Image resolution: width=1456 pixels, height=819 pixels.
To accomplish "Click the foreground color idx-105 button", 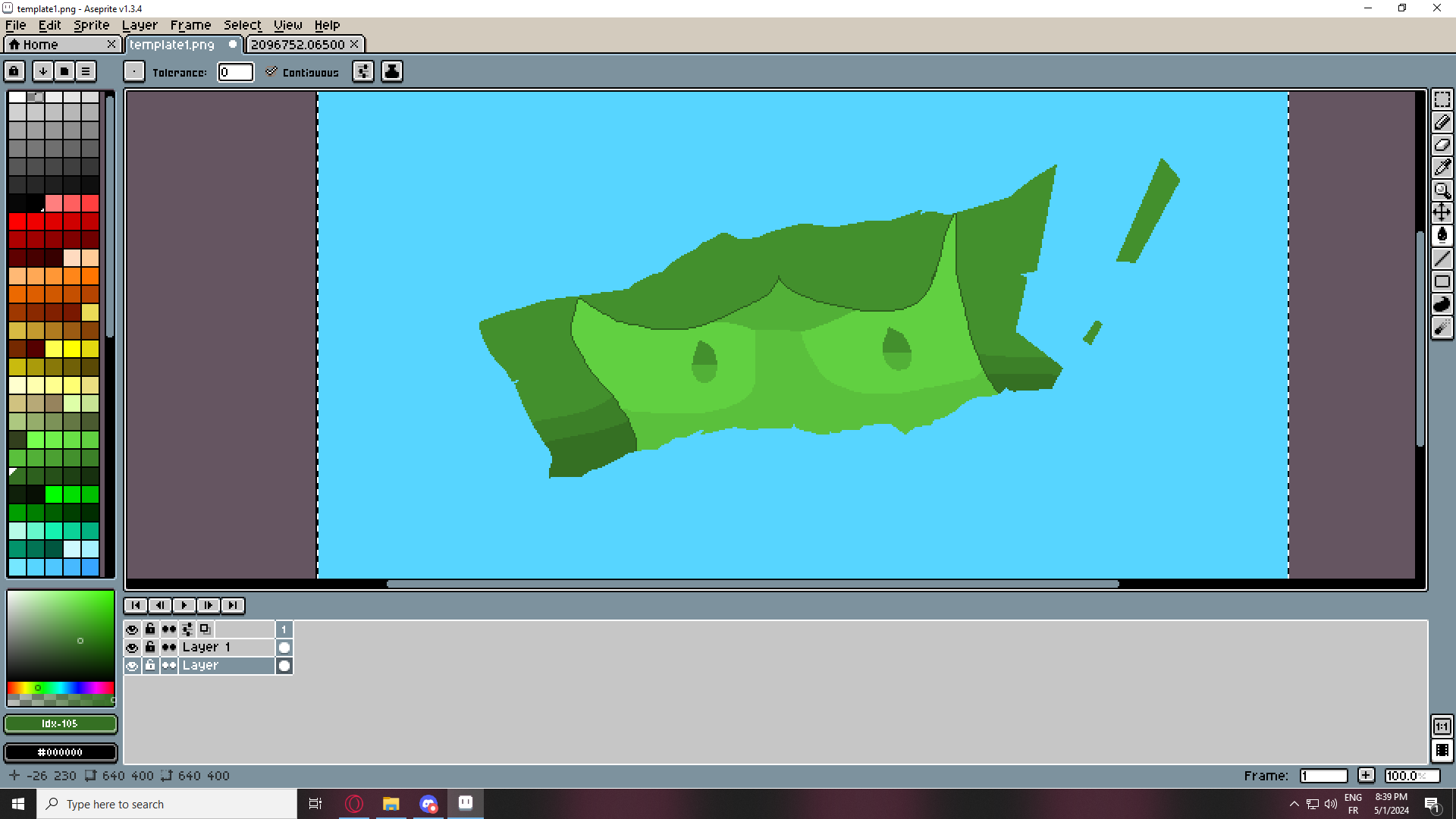I will pos(61,723).
